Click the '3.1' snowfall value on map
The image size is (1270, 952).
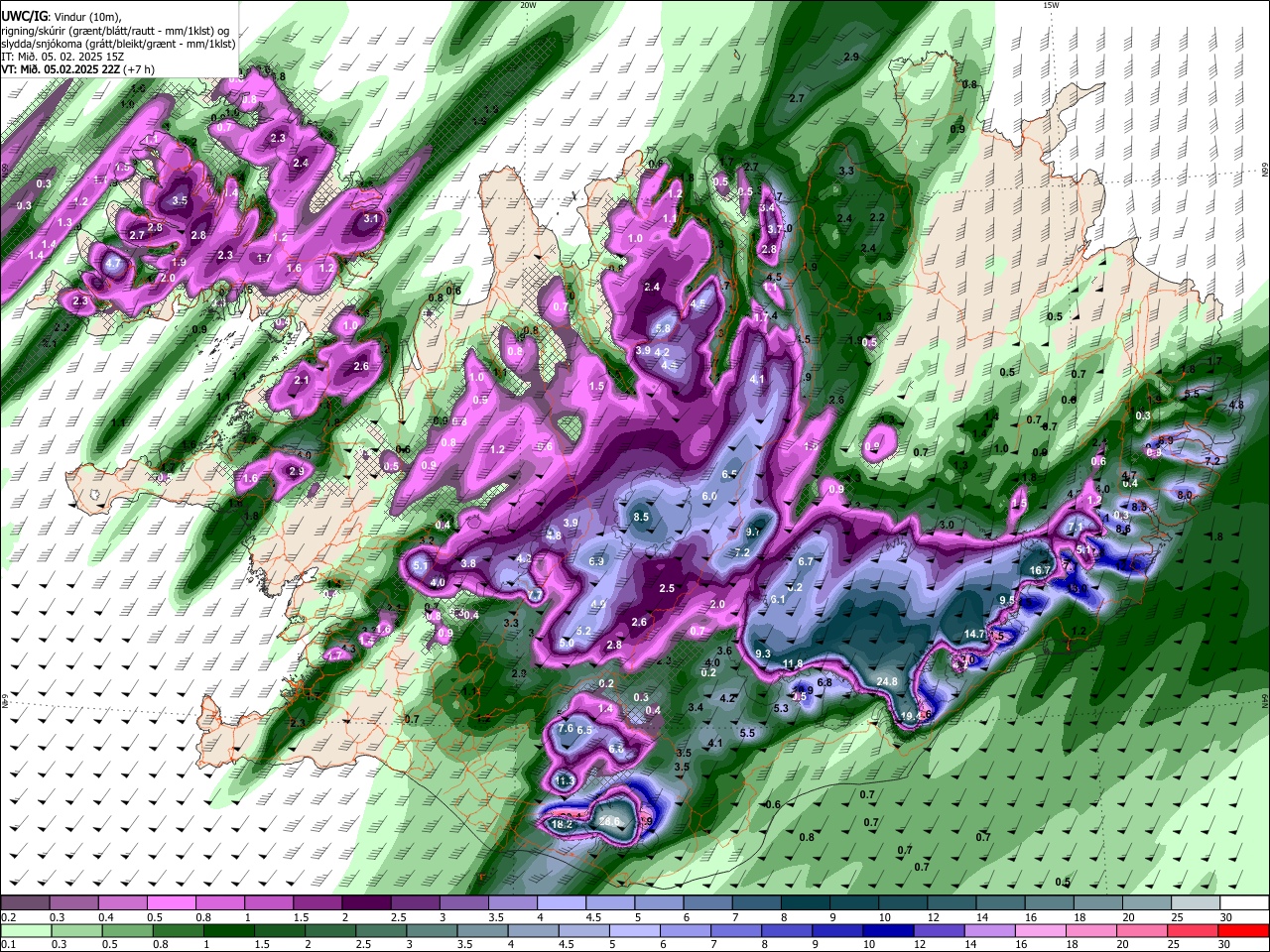(x=372, y=218)
